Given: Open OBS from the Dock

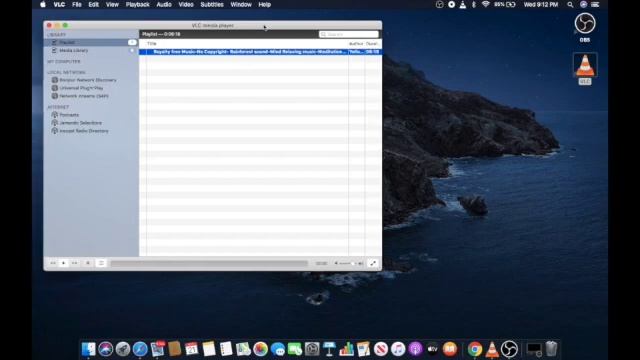Looking at the screenshot, I should coord(509,349).
